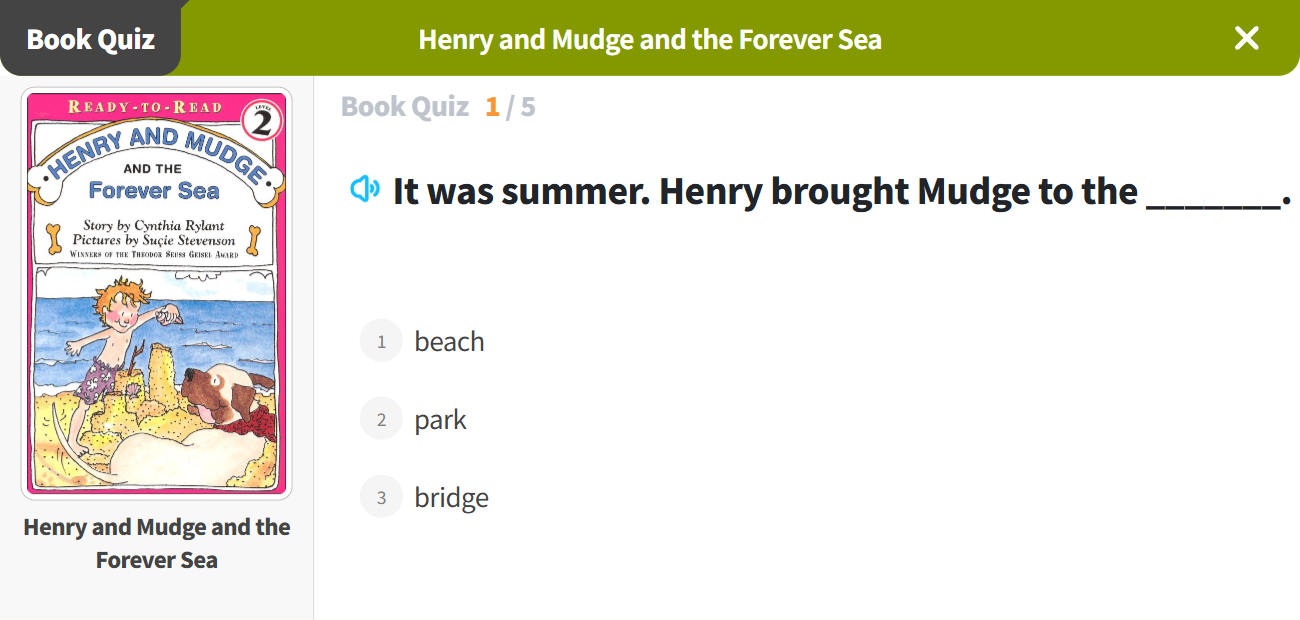Close the book quiz with the X

1246,38
